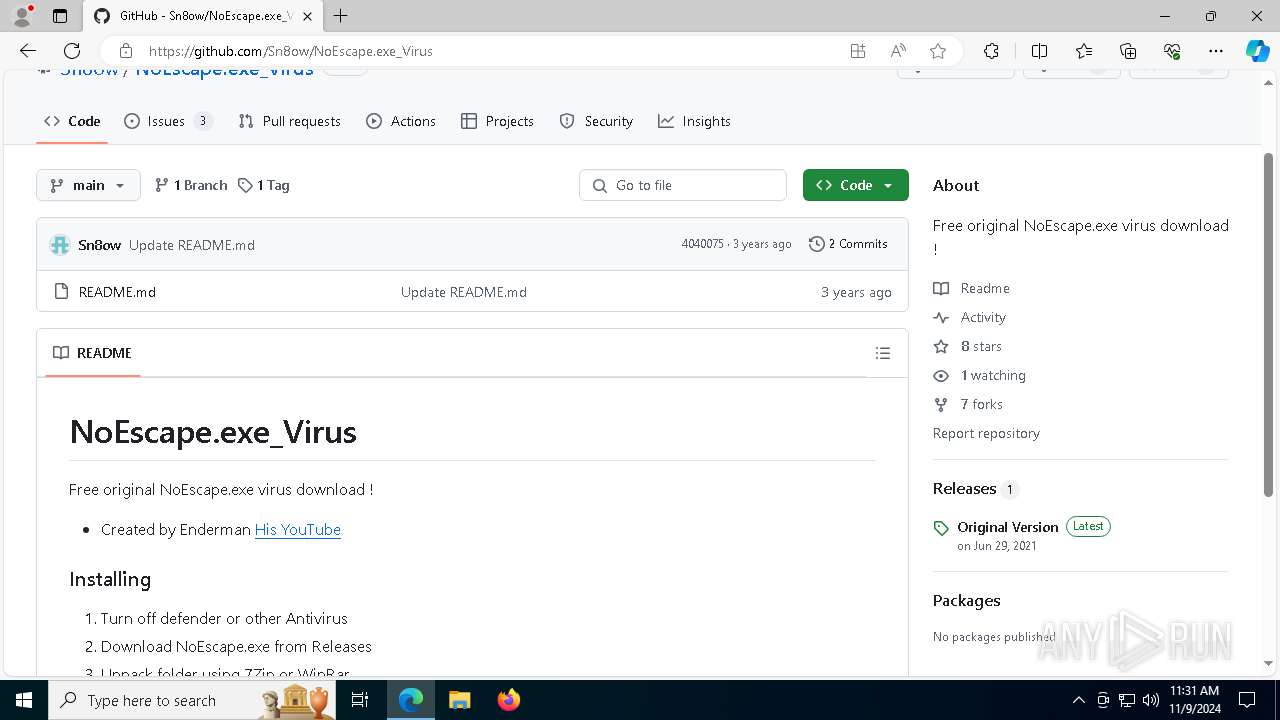
Task: Click Windows taskbar search box
Action: tap(194, 700)
